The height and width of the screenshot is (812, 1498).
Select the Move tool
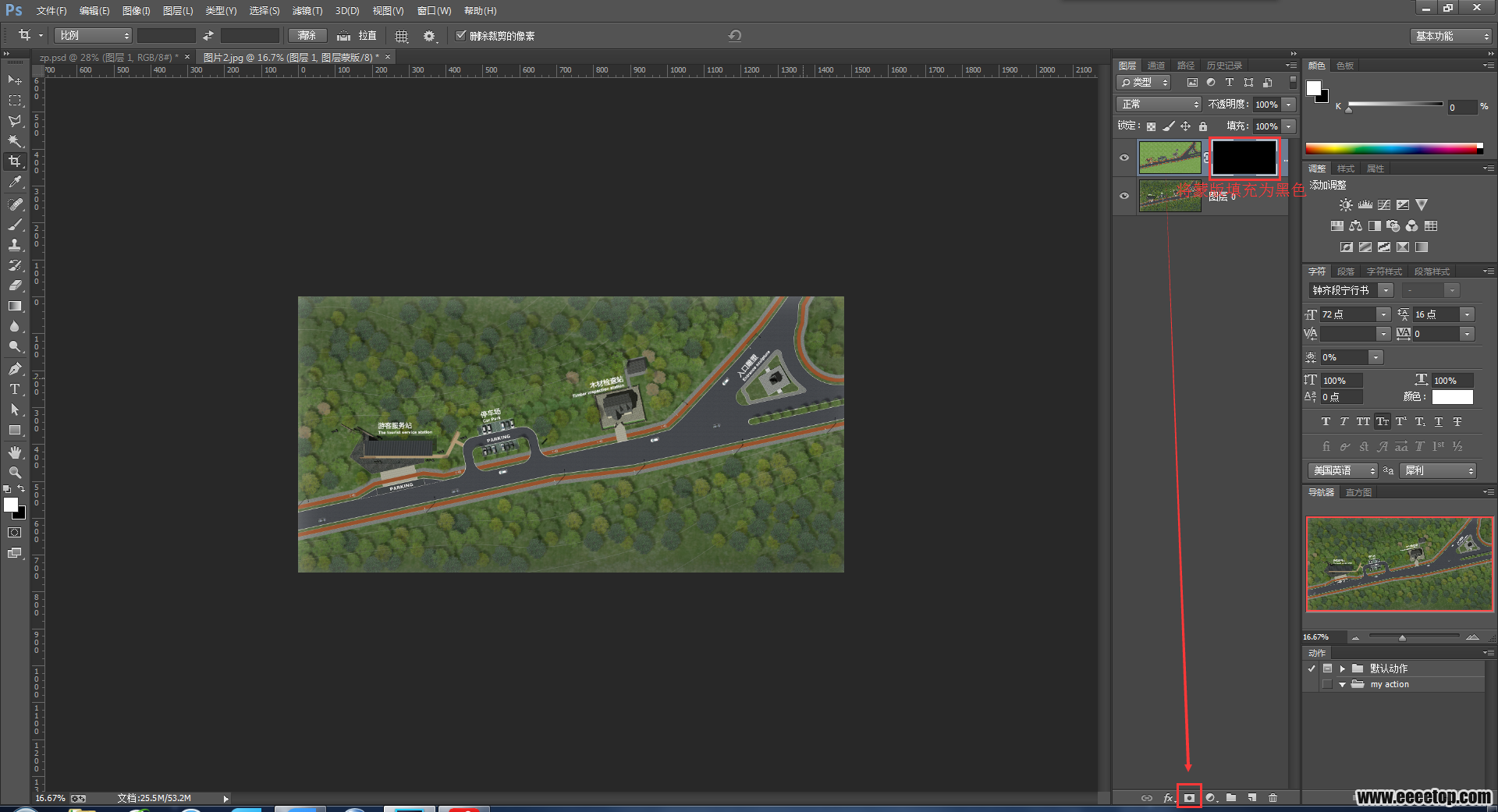15,80
